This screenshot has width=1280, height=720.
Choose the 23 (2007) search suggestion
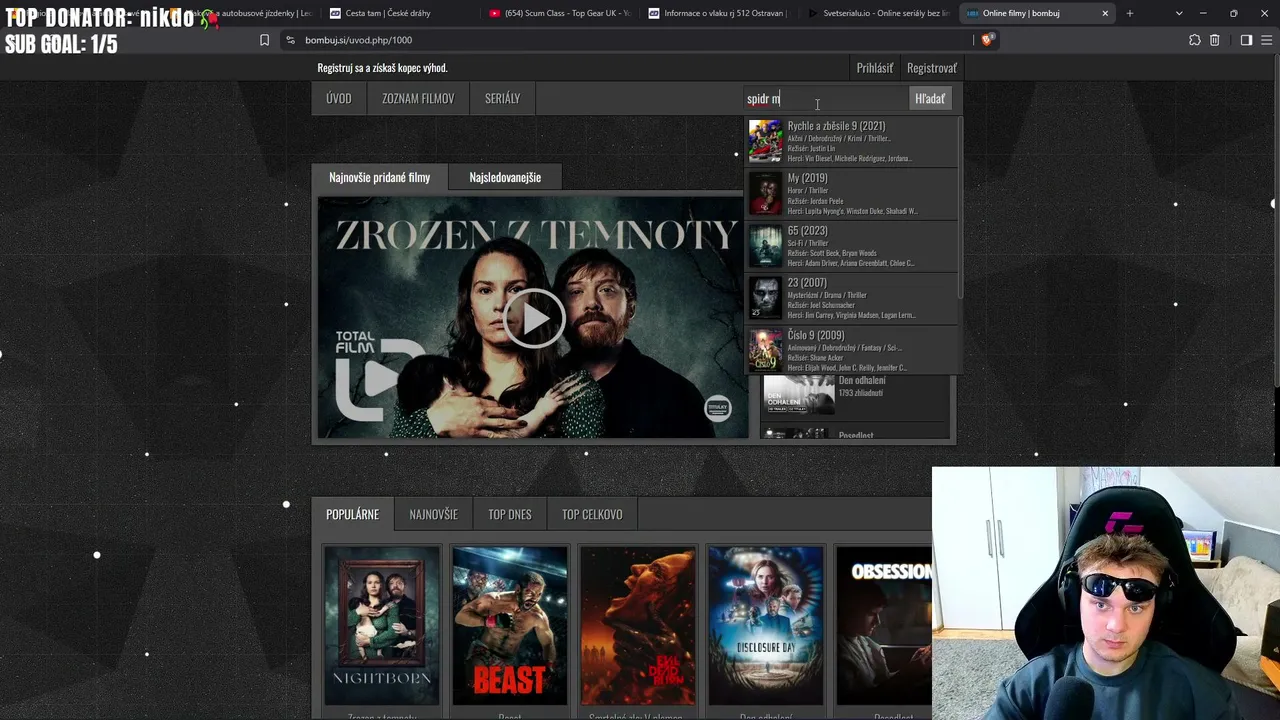[852, 298]
